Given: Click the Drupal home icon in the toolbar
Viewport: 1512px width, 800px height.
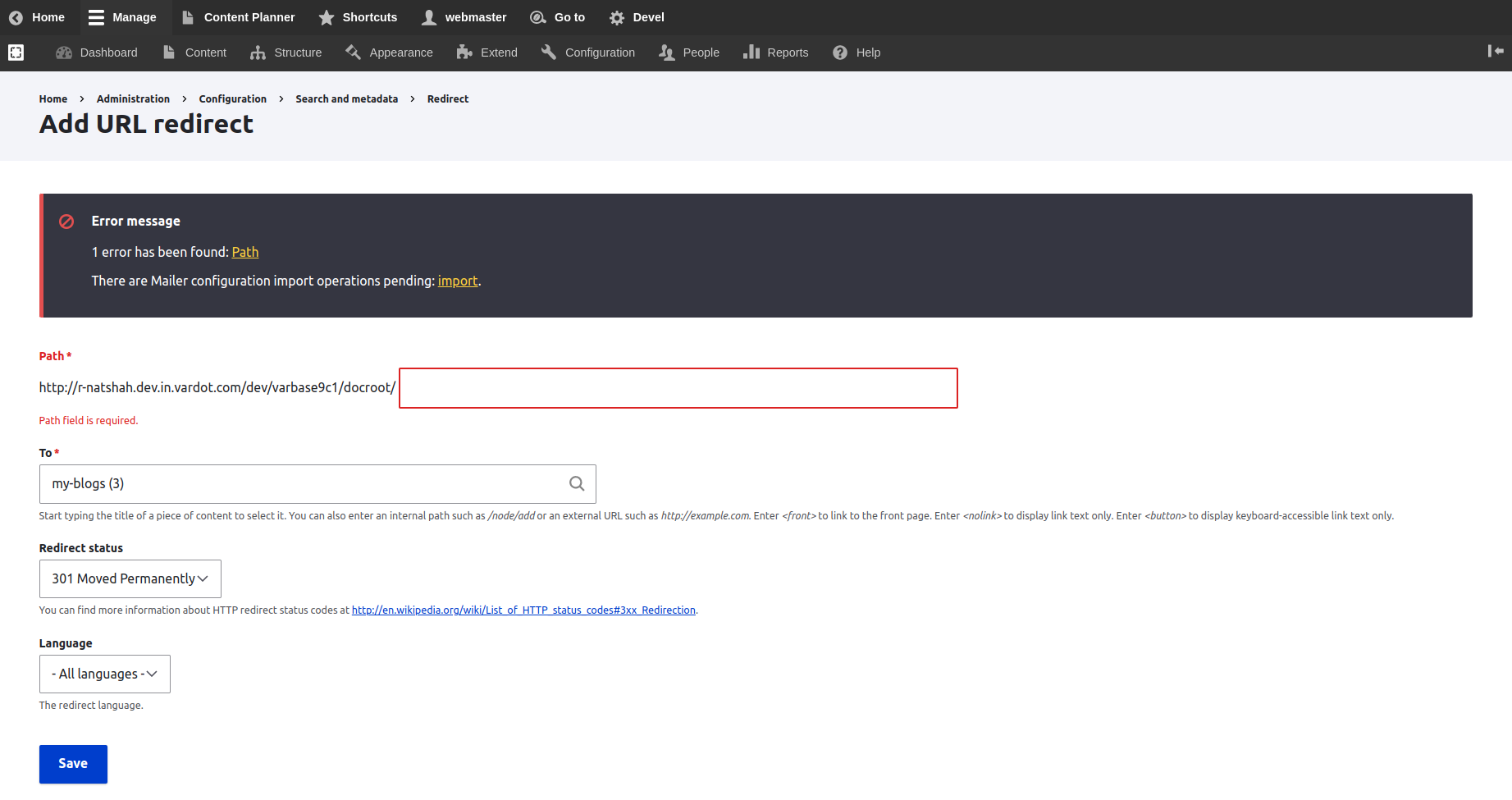Looking at the screenshot, I should pyautogui.click(x=15, y=17).
